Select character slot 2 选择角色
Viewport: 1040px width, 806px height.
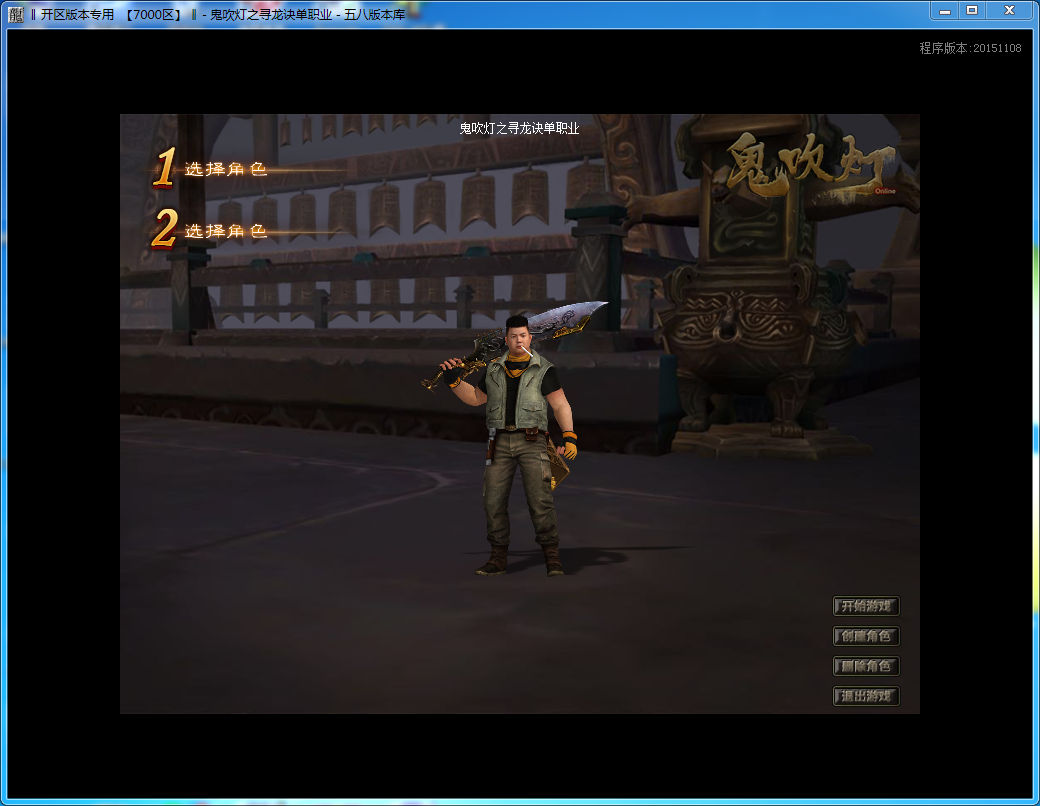click(211, 230)
